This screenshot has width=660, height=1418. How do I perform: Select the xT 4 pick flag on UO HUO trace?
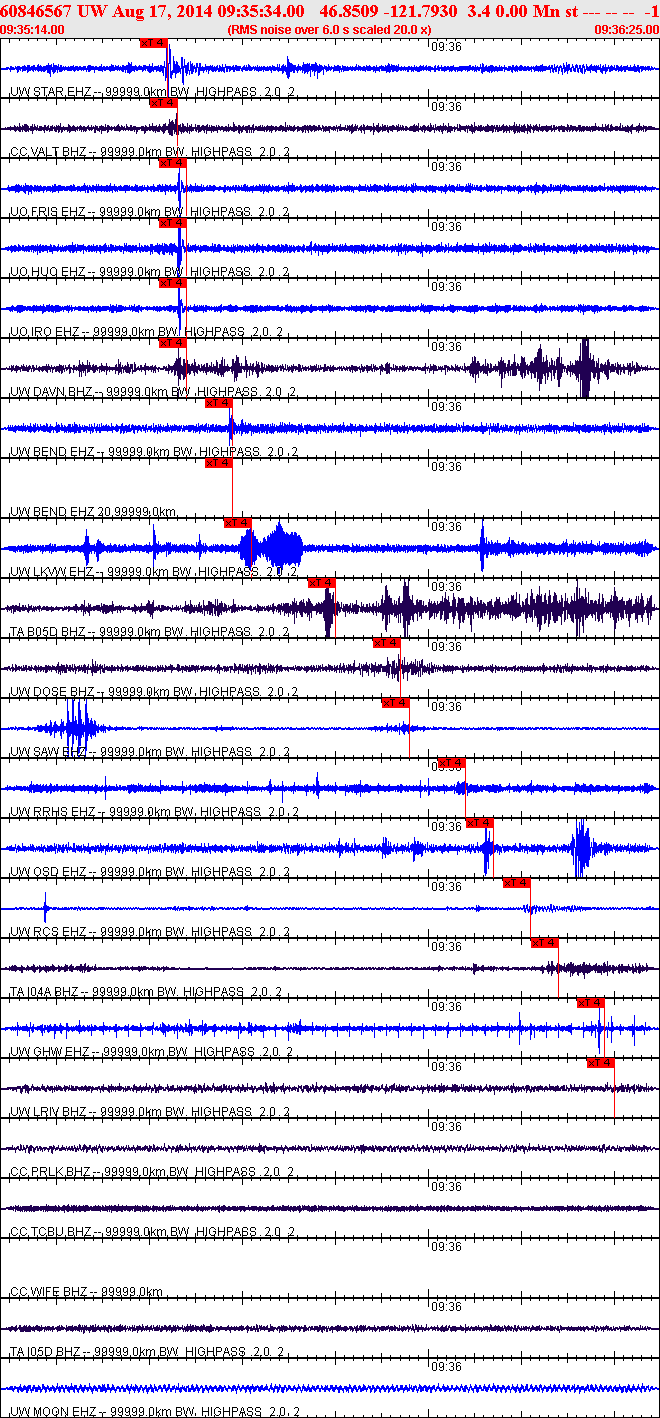click(x=173, y=223)
